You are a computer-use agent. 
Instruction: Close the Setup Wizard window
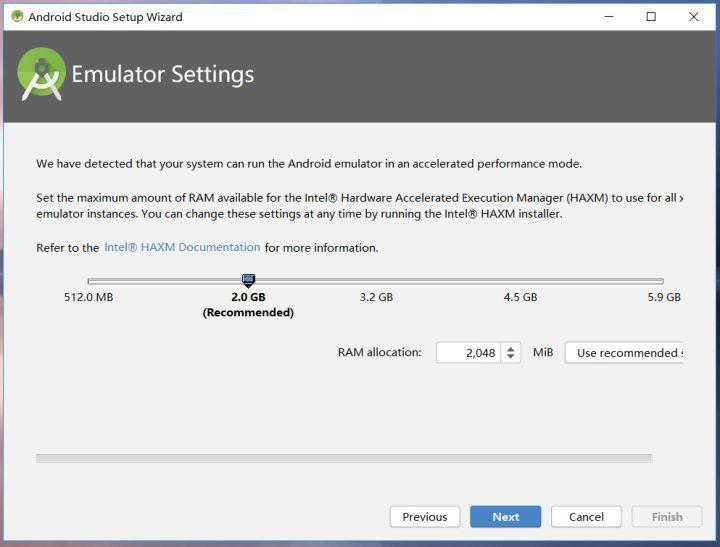click(693, 17)
